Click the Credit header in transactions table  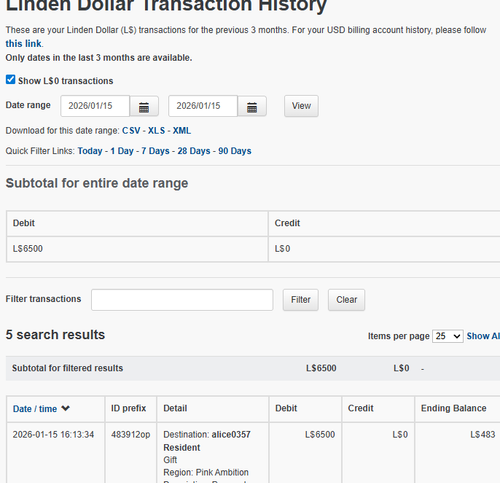click(360, 408)
